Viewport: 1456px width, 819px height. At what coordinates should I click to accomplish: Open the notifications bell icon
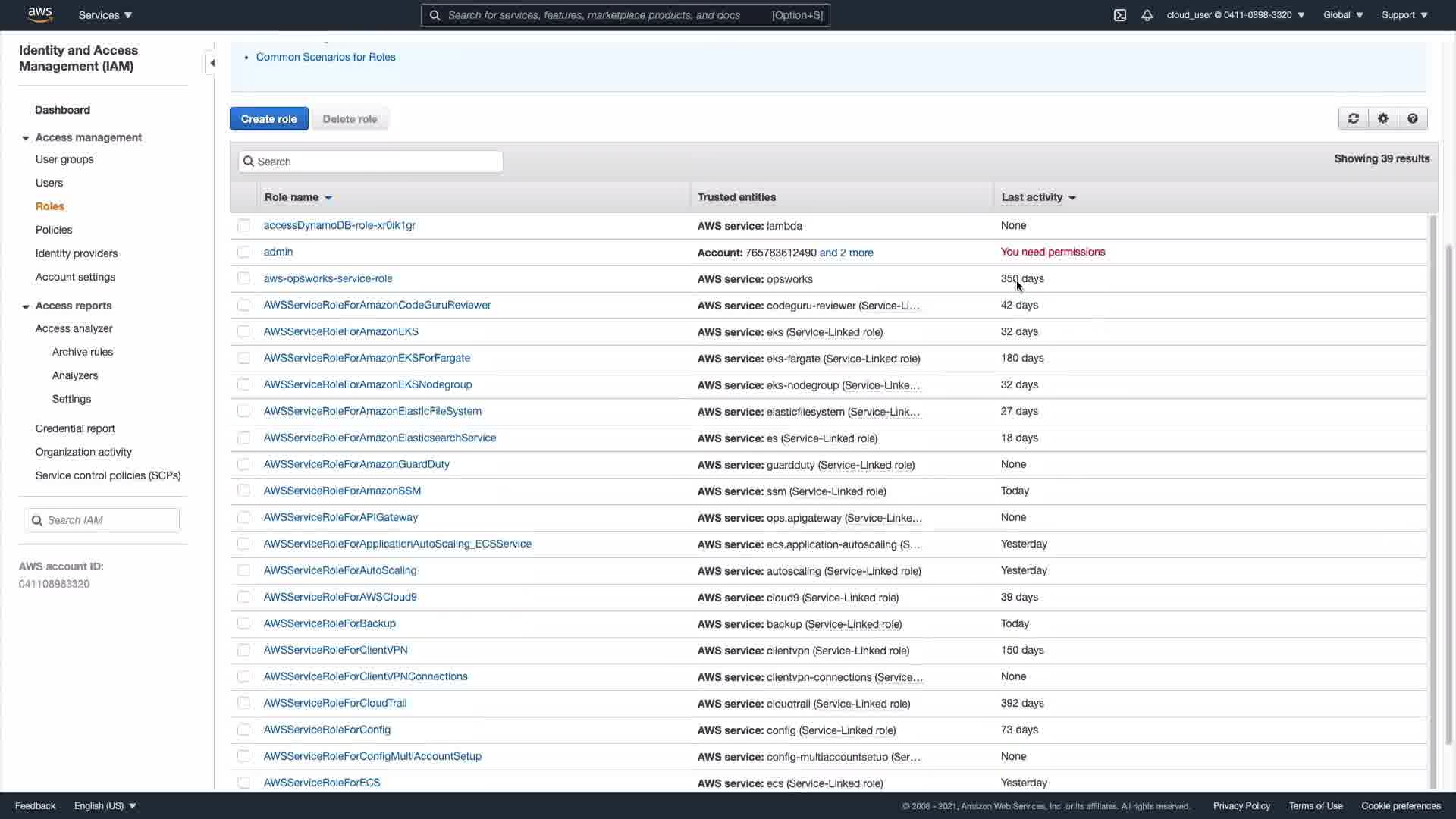point(1147,15)
